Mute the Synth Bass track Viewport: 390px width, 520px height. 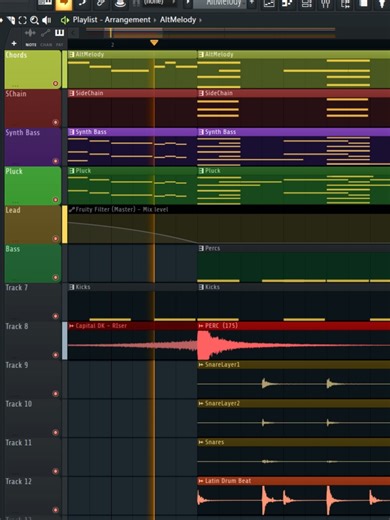[x=56, y=161]
